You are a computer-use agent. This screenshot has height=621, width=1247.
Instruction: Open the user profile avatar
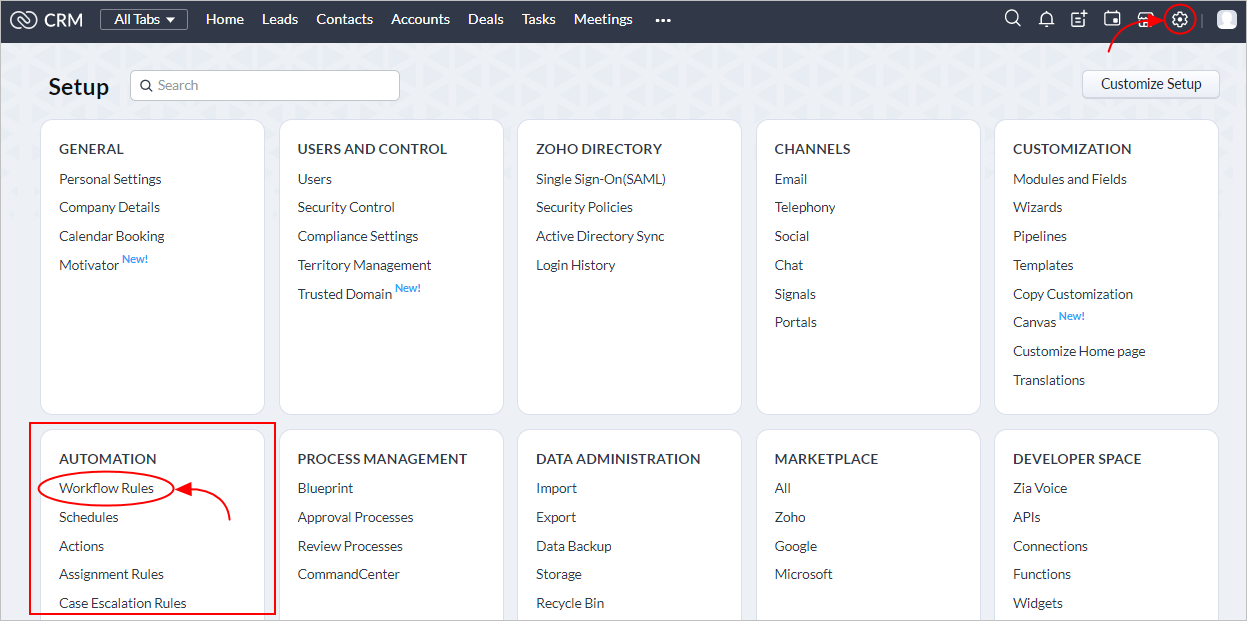point(1227,19)
